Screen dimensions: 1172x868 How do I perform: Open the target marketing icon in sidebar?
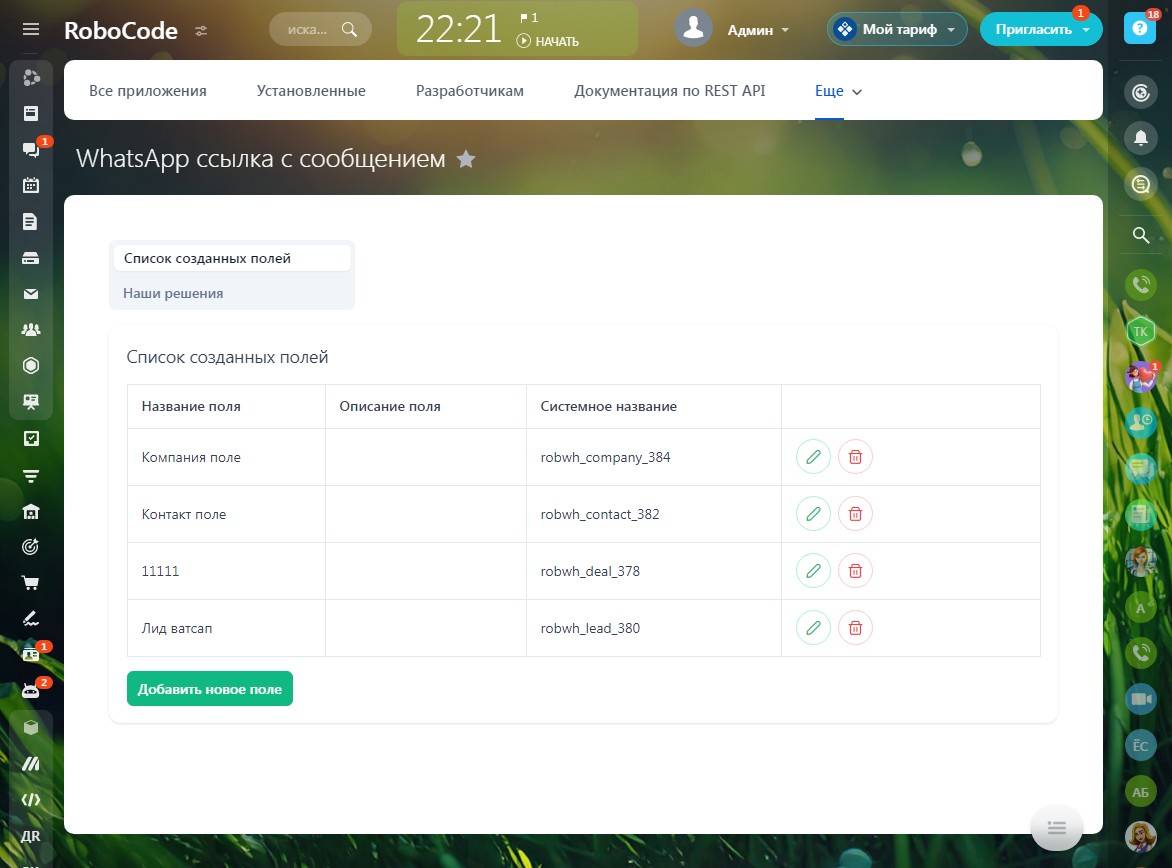(x=31, y=547)
